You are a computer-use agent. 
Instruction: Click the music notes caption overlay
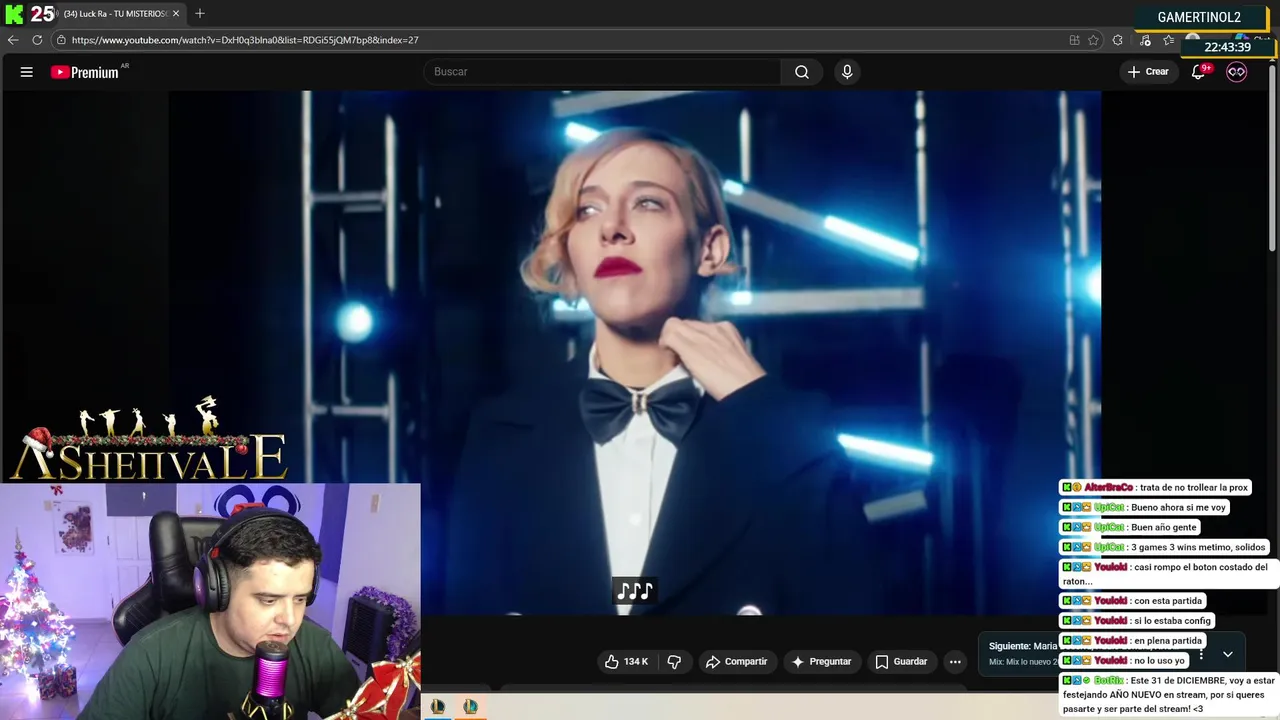tap(635, 591)
